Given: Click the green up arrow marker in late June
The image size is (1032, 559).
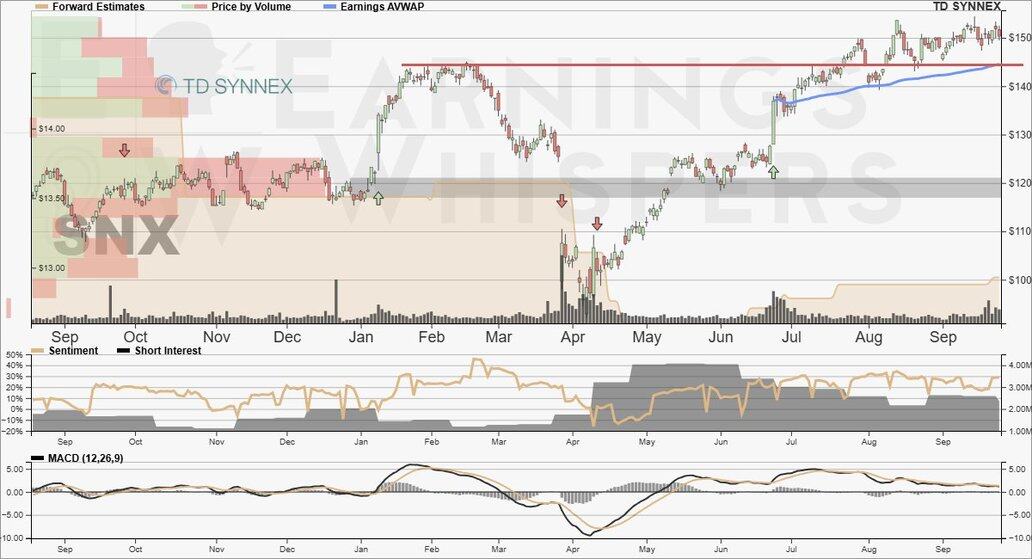Looking at the screenshot, I should point(773,172).
